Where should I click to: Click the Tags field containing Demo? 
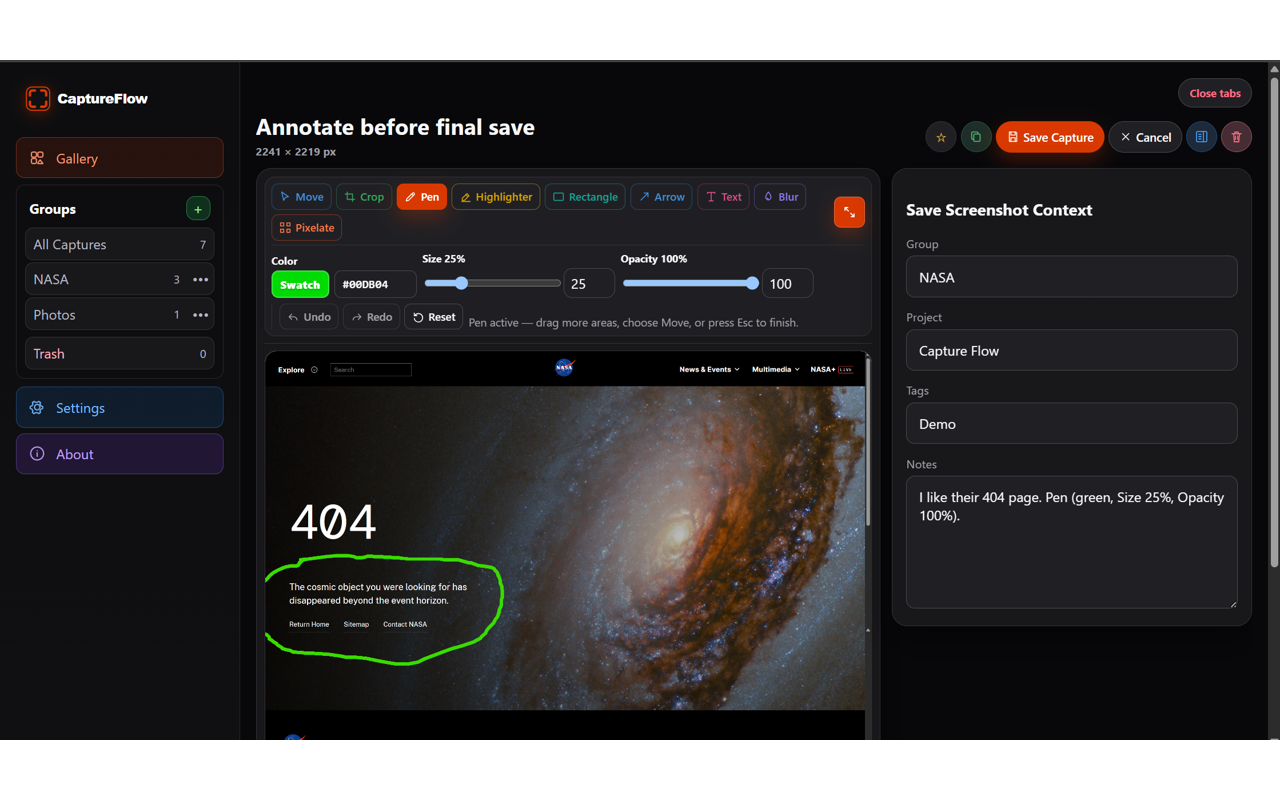point(1071,424)
